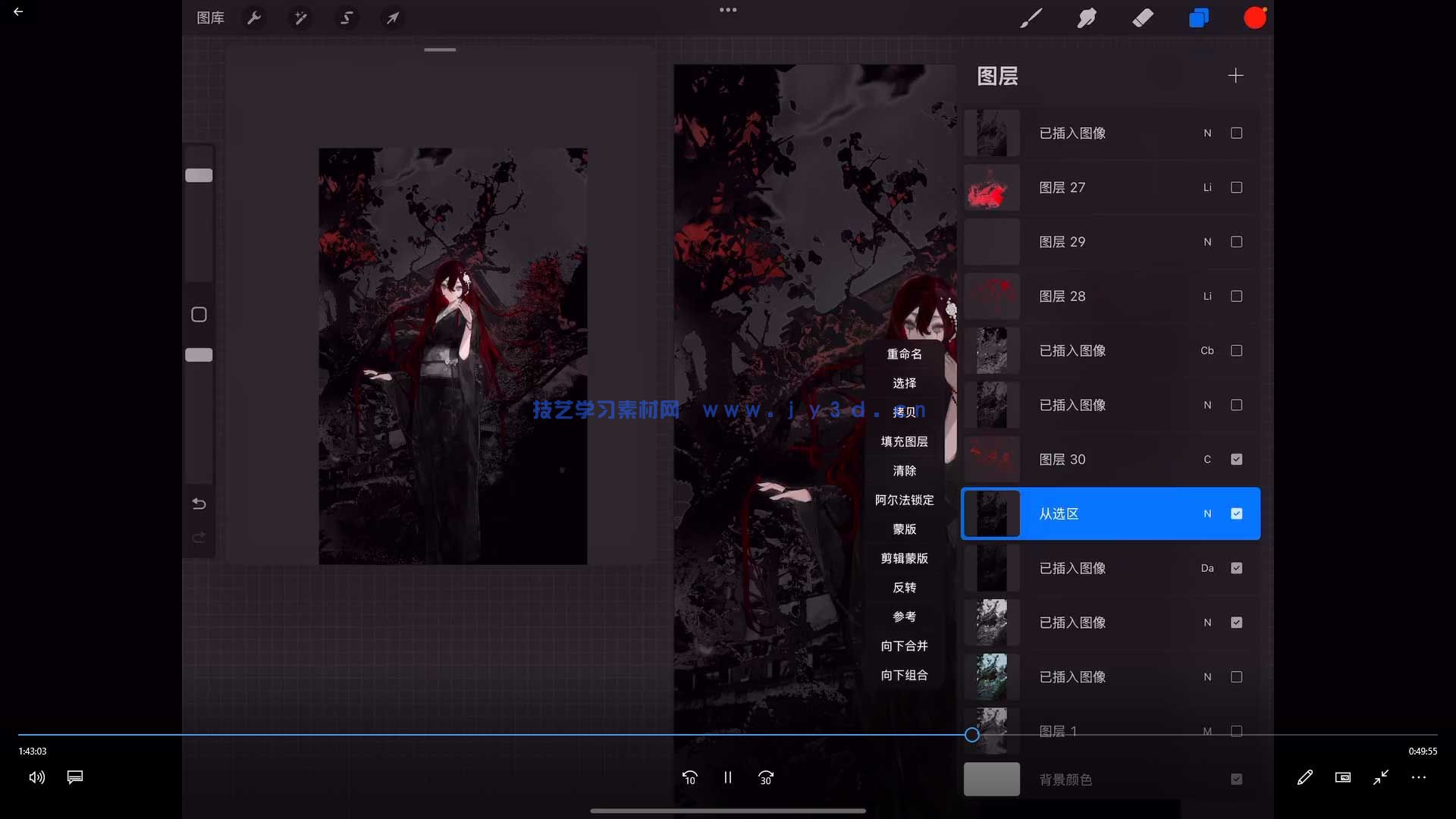Open the active color swatch circle

1255,17
